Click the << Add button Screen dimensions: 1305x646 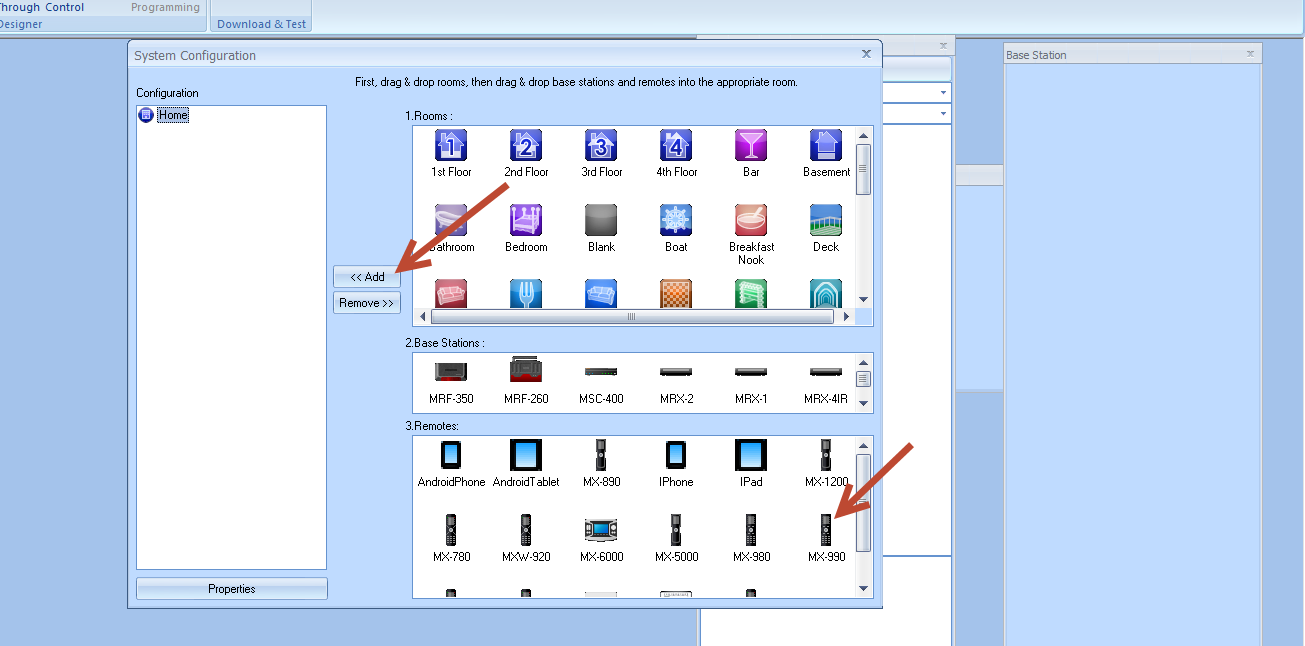(367, 277)
